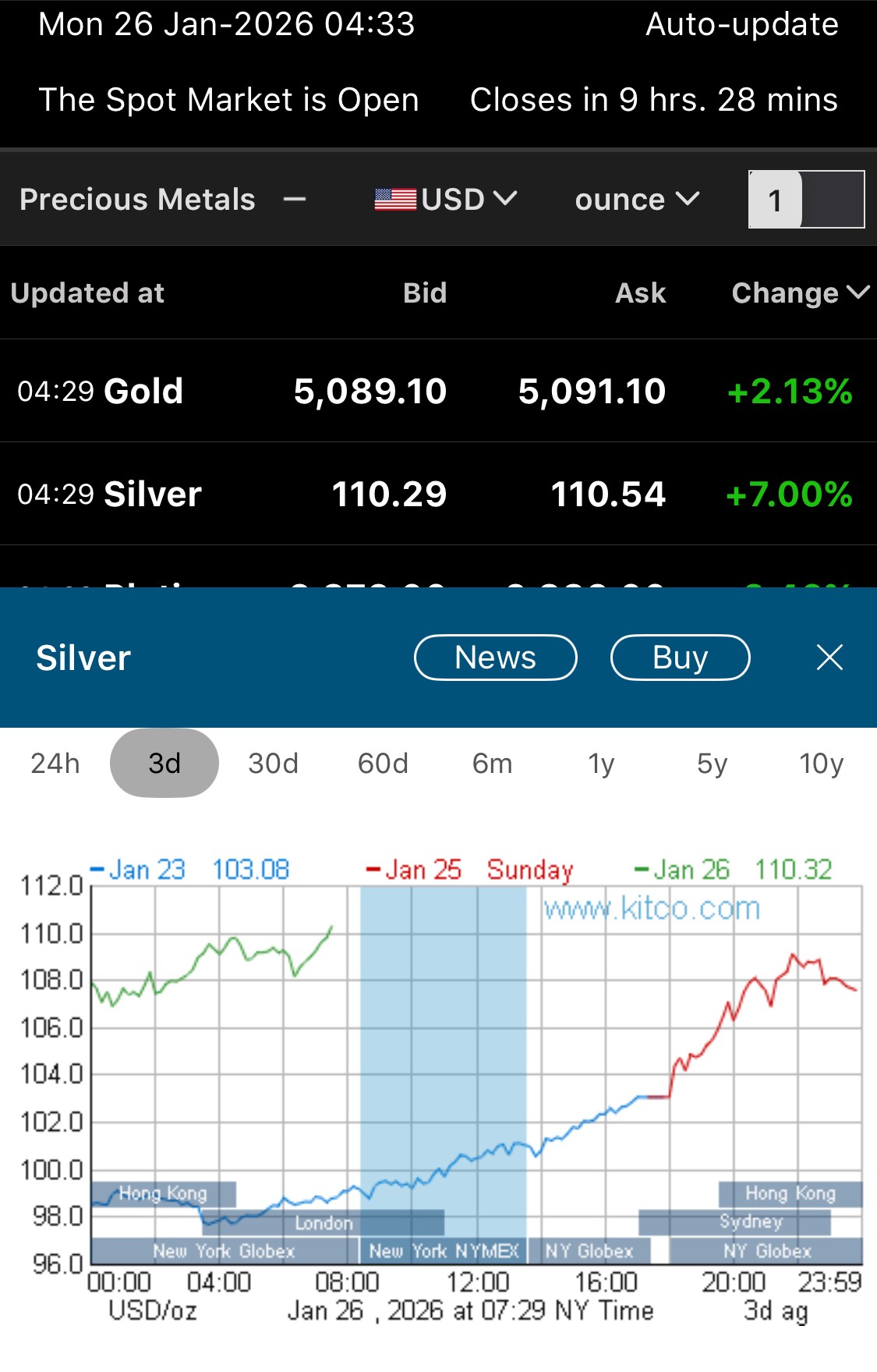
Task: Open the USD currency dropdown
Action: [468, 200]
